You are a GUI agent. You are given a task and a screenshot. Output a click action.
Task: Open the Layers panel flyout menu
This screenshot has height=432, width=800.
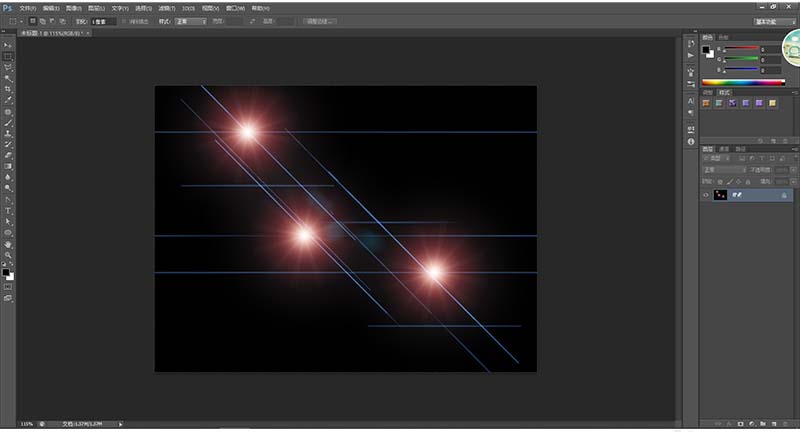794,149
